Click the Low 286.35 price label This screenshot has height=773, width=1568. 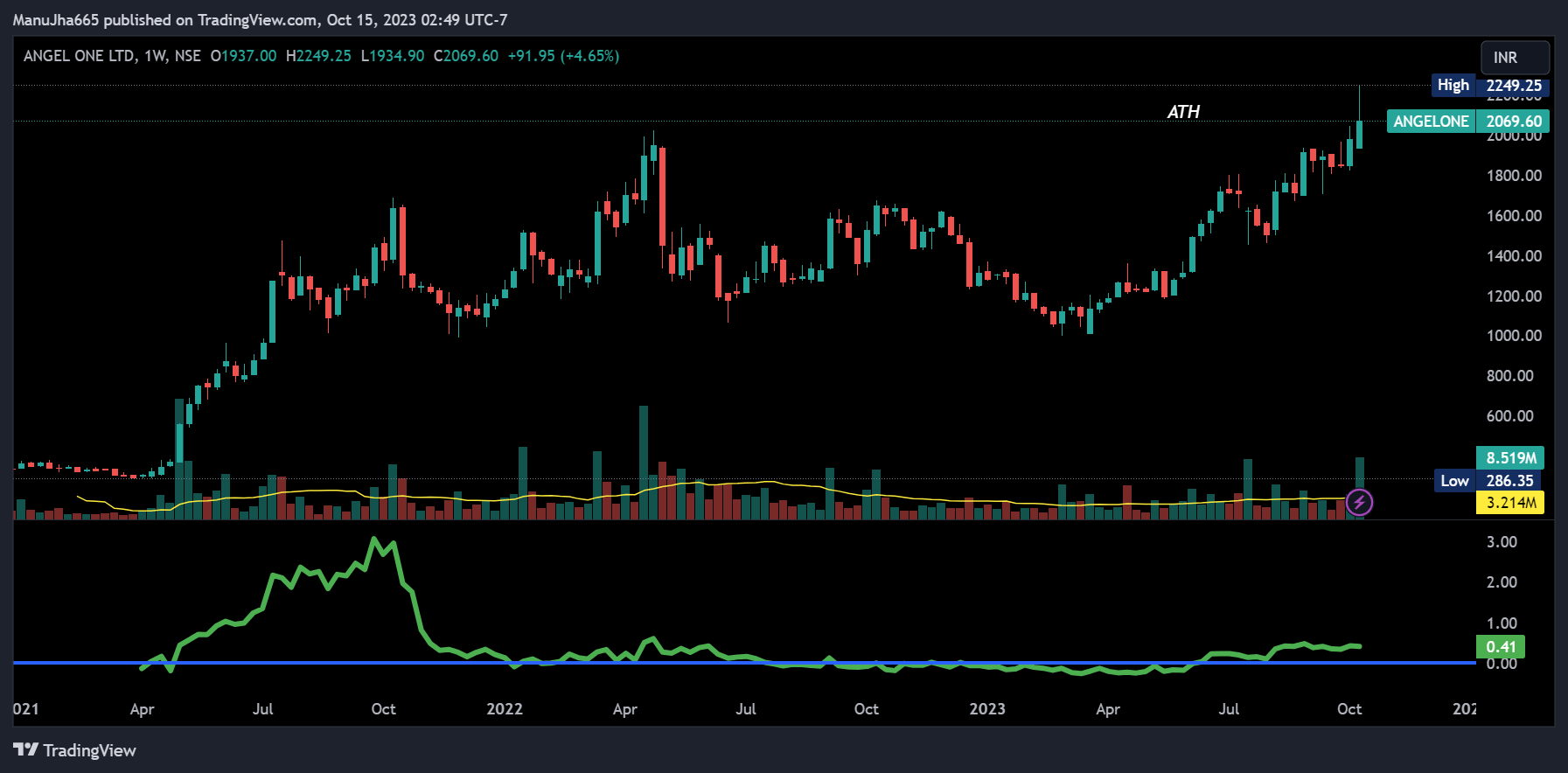[1488, 481]
